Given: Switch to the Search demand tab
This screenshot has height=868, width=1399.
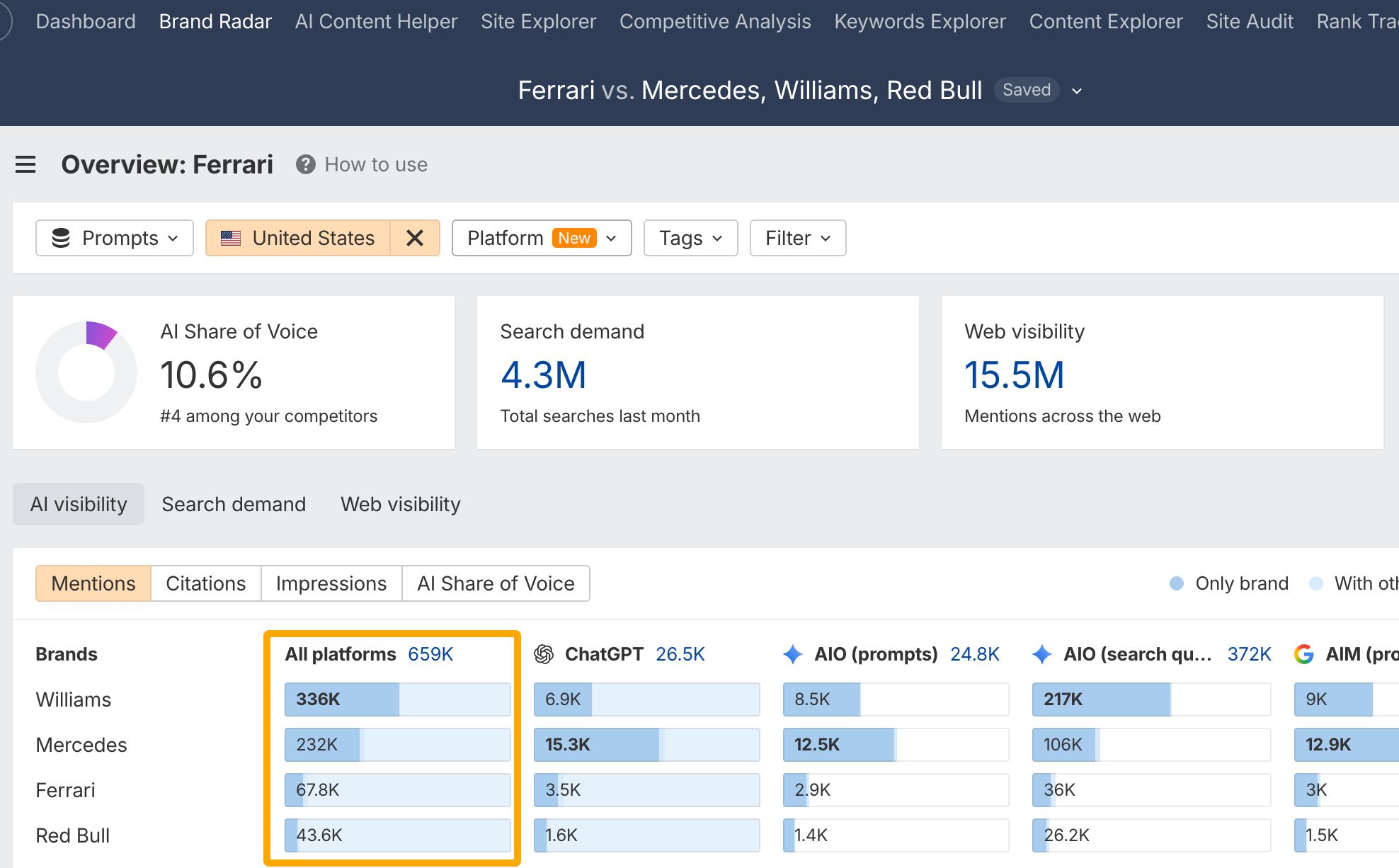Looking at the screenshot, I should (x=234, y=504).
